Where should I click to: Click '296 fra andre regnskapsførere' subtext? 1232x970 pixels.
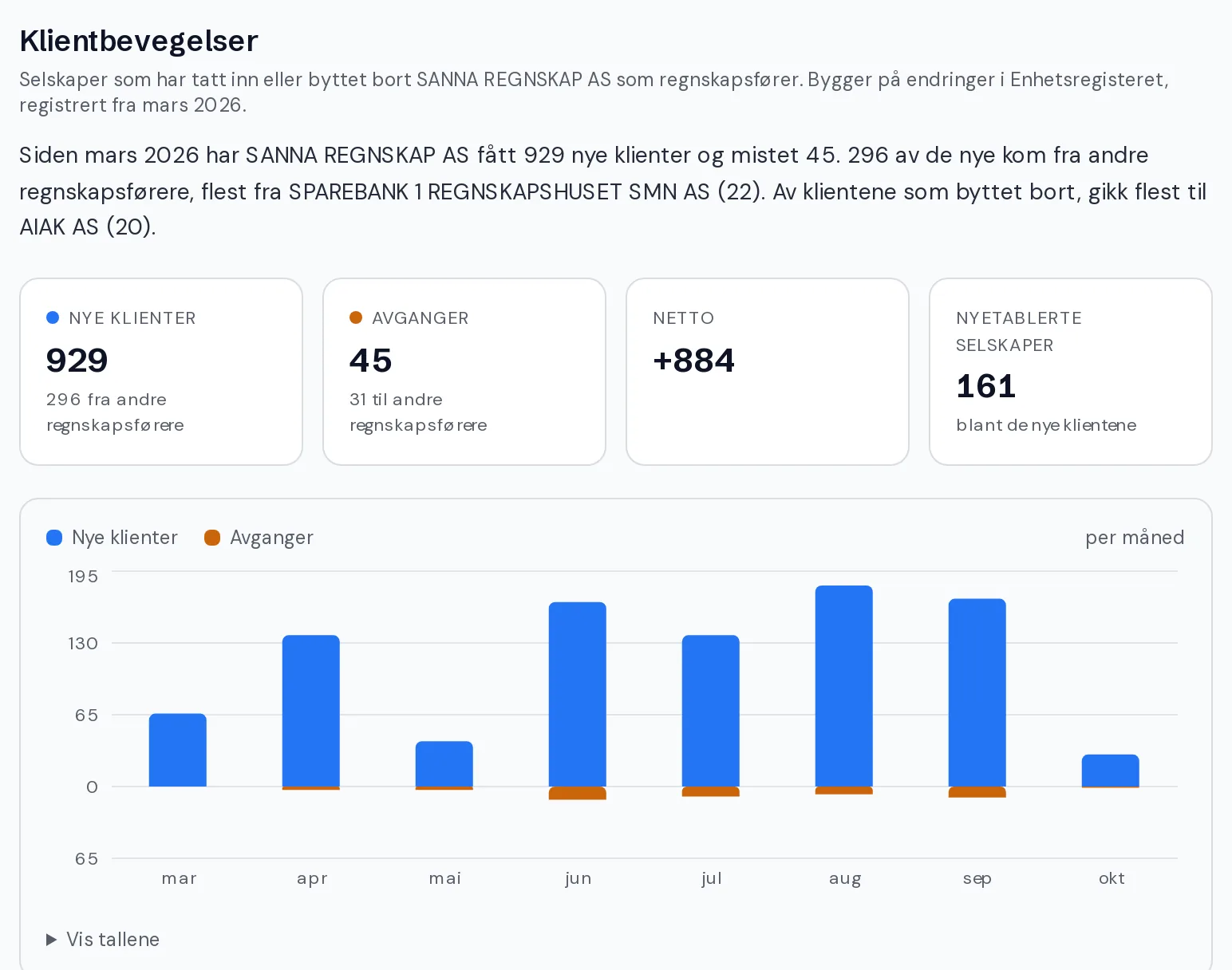[115, 412]
